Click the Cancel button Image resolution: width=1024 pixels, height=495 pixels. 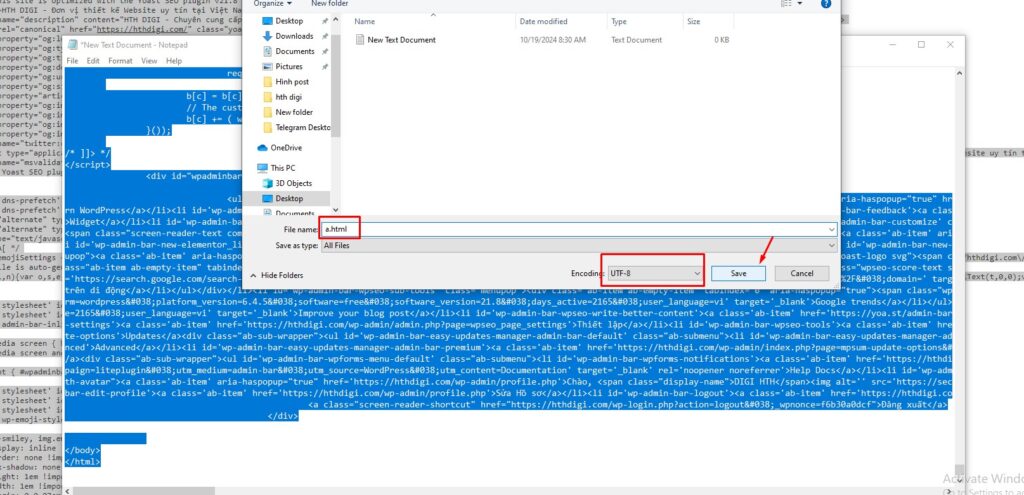point(802,273)
